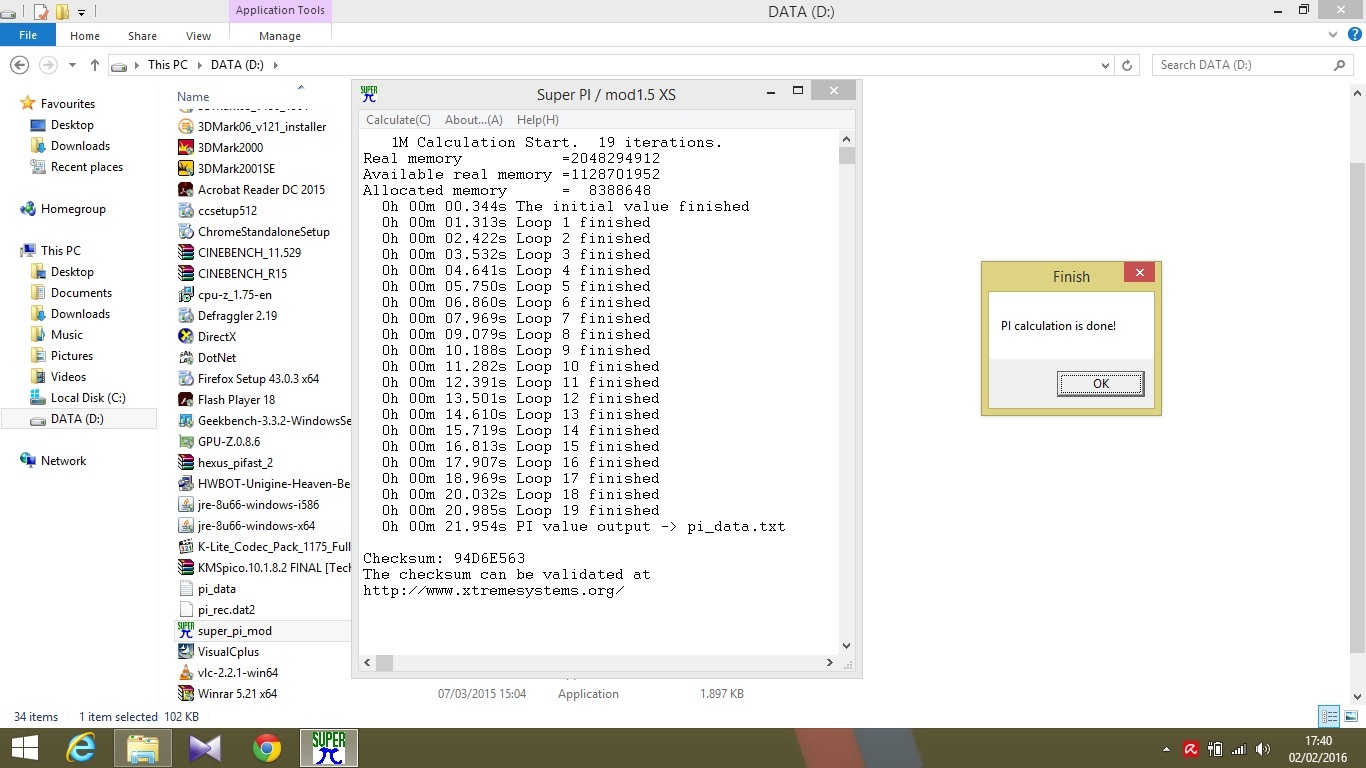The height and width of the screenshot is (768, 1366).
Task: Open Recent places in the navigation pane
Action: point(87,167)
